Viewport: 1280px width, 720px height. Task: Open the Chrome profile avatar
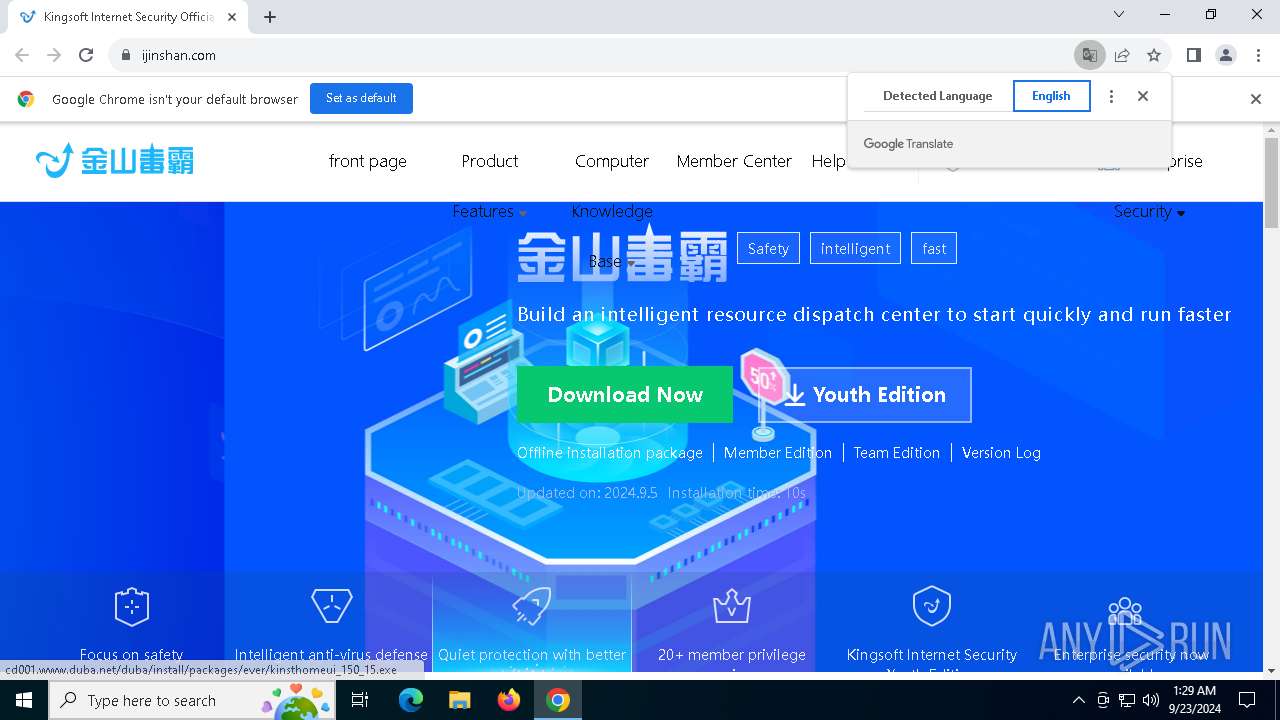tap(1226, 55)
